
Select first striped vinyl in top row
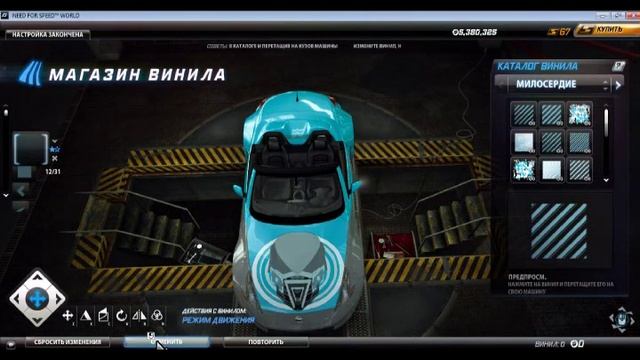524,114
